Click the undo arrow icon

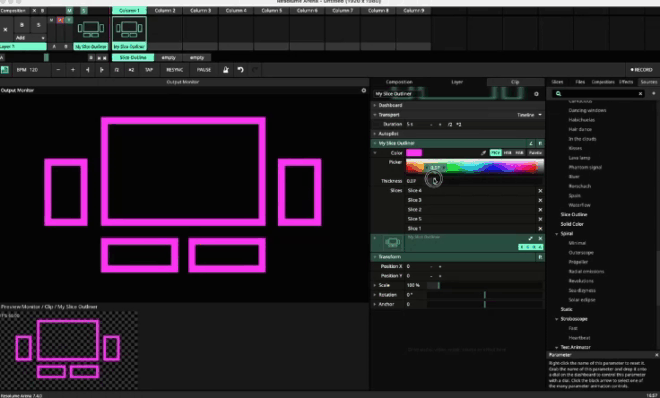click(240, 70)
